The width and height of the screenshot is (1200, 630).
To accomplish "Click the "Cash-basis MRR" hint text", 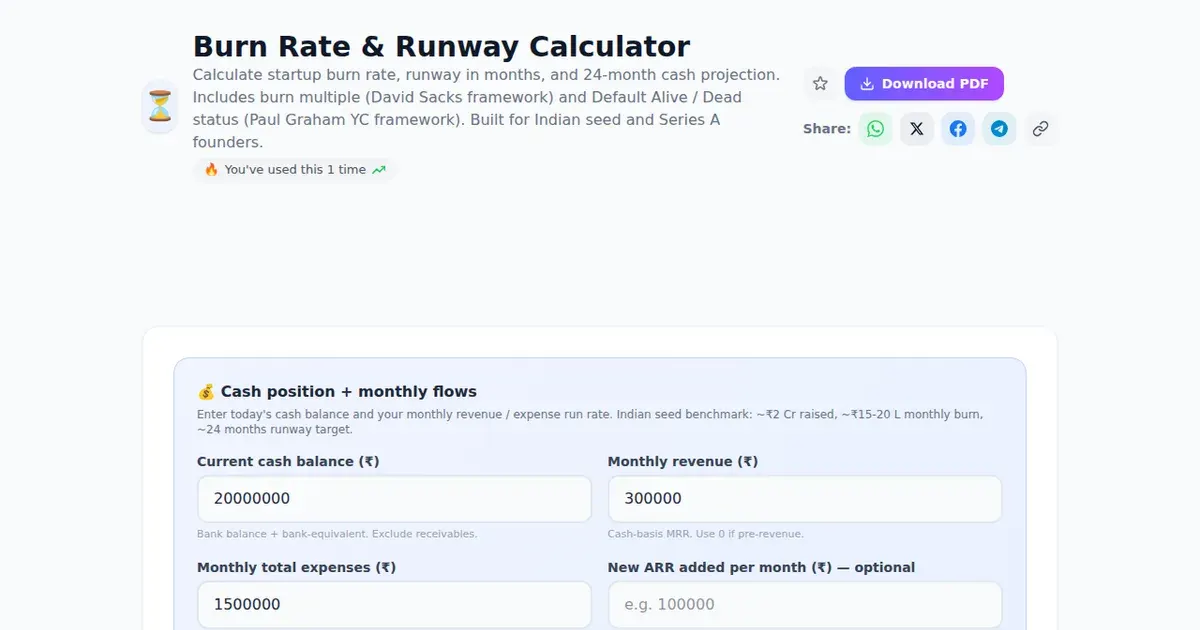I will point(706,534).
